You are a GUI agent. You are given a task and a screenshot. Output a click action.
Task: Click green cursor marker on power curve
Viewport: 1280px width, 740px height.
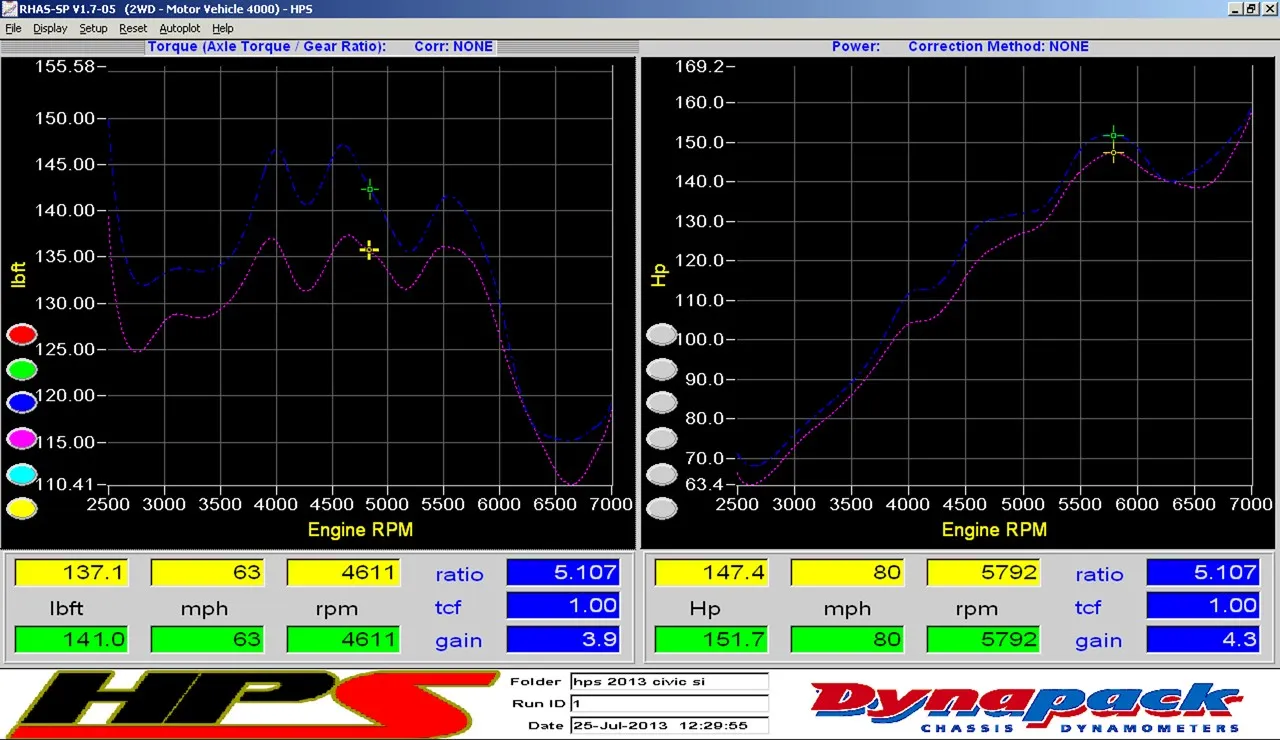click(1113, 135)
